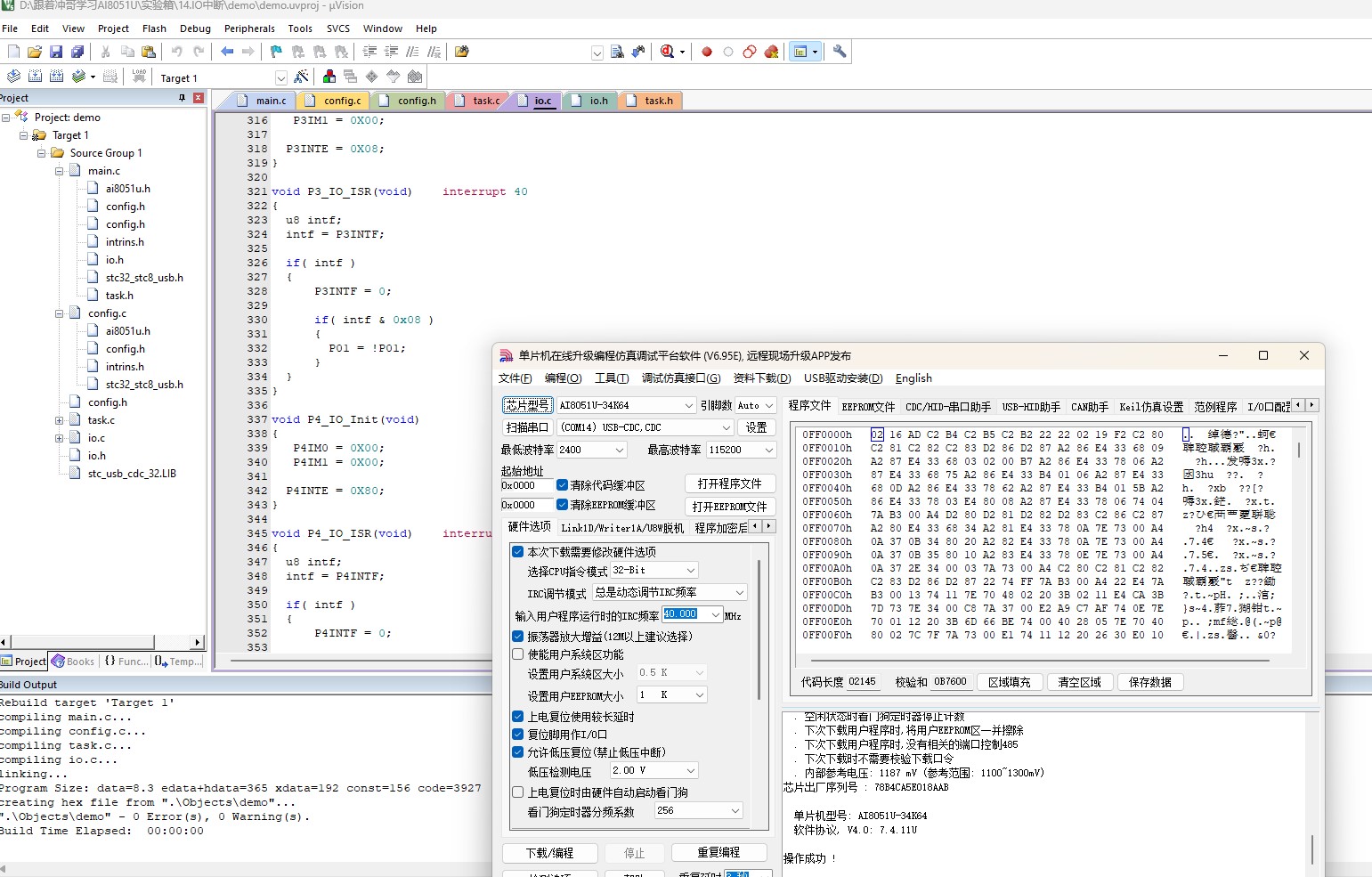Save the current file
1372x877 pixels.
click(x=56, y=52)
